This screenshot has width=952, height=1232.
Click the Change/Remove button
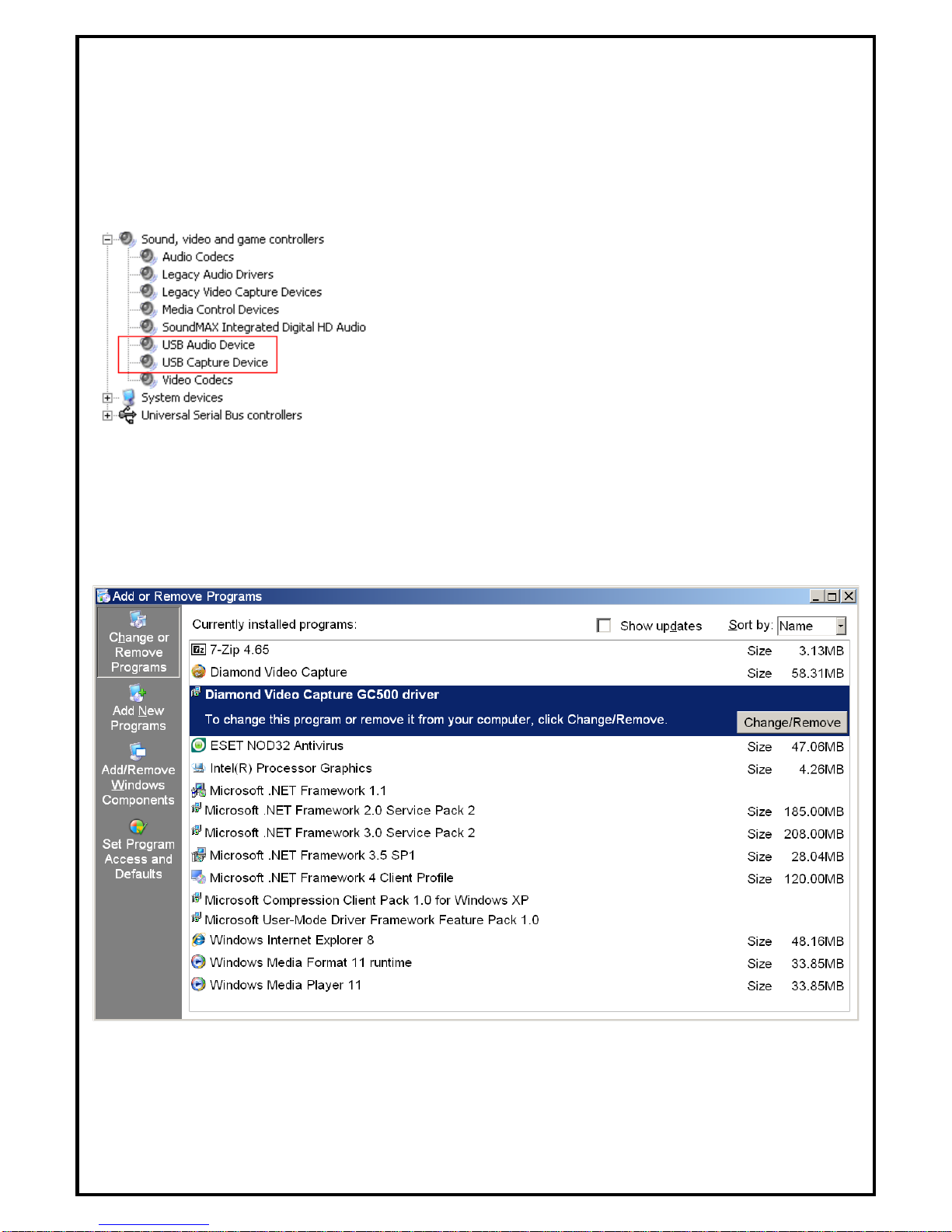(x=792, y=722)
